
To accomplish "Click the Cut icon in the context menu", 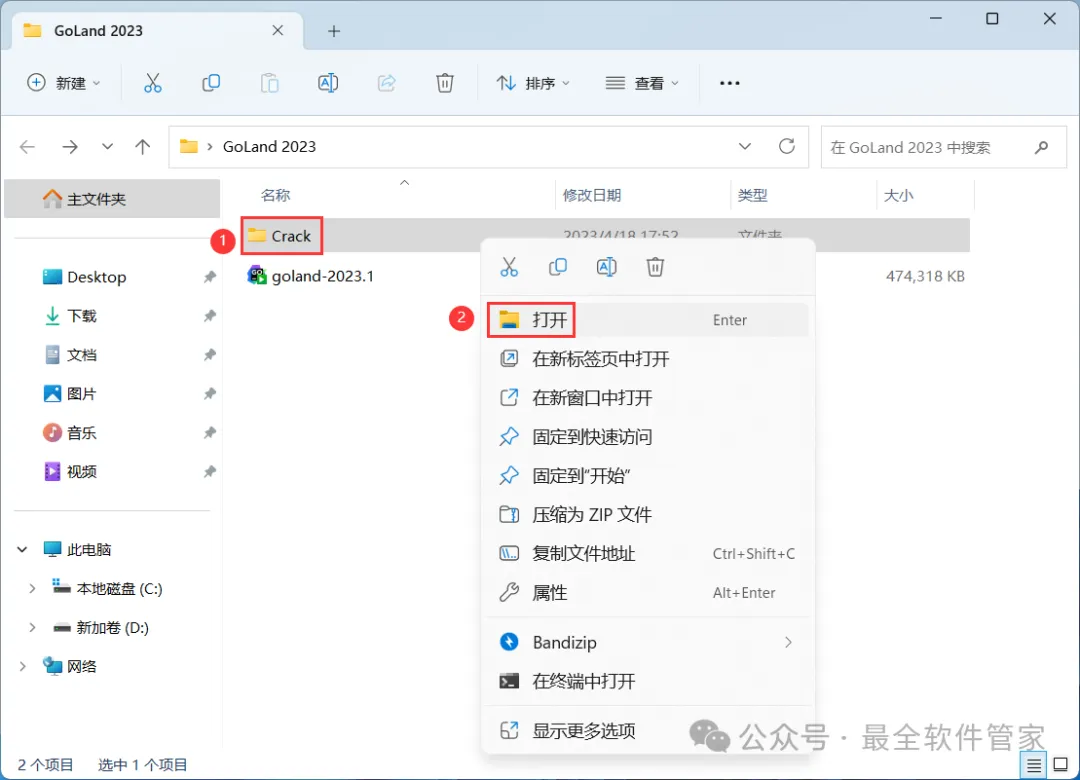I will 509,267.
